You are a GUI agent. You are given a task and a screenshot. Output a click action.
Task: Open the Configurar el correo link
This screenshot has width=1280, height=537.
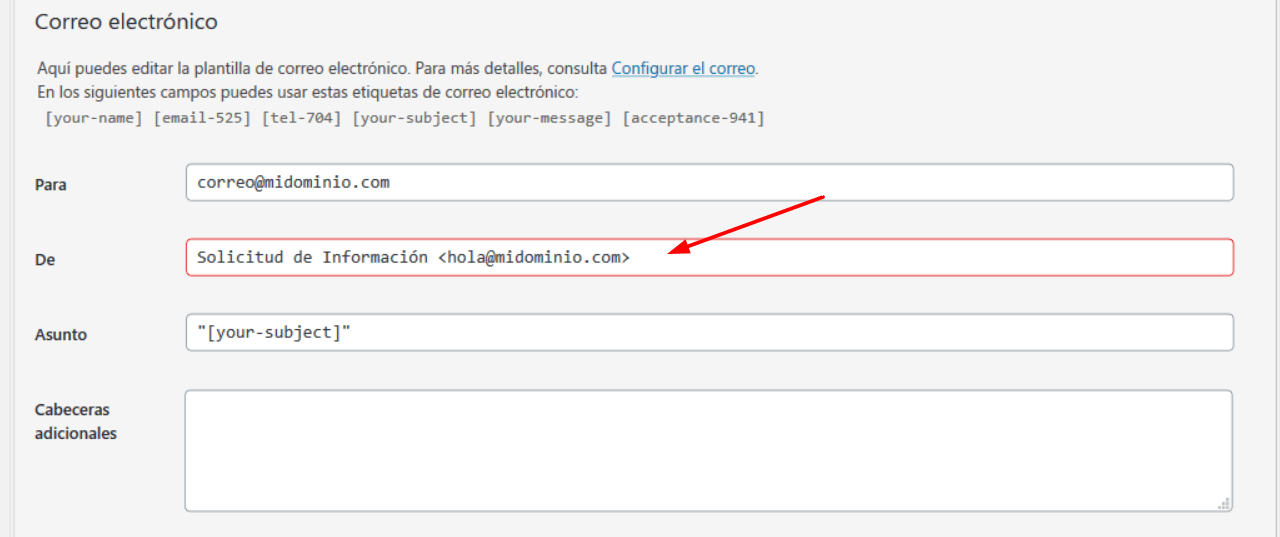684,69
